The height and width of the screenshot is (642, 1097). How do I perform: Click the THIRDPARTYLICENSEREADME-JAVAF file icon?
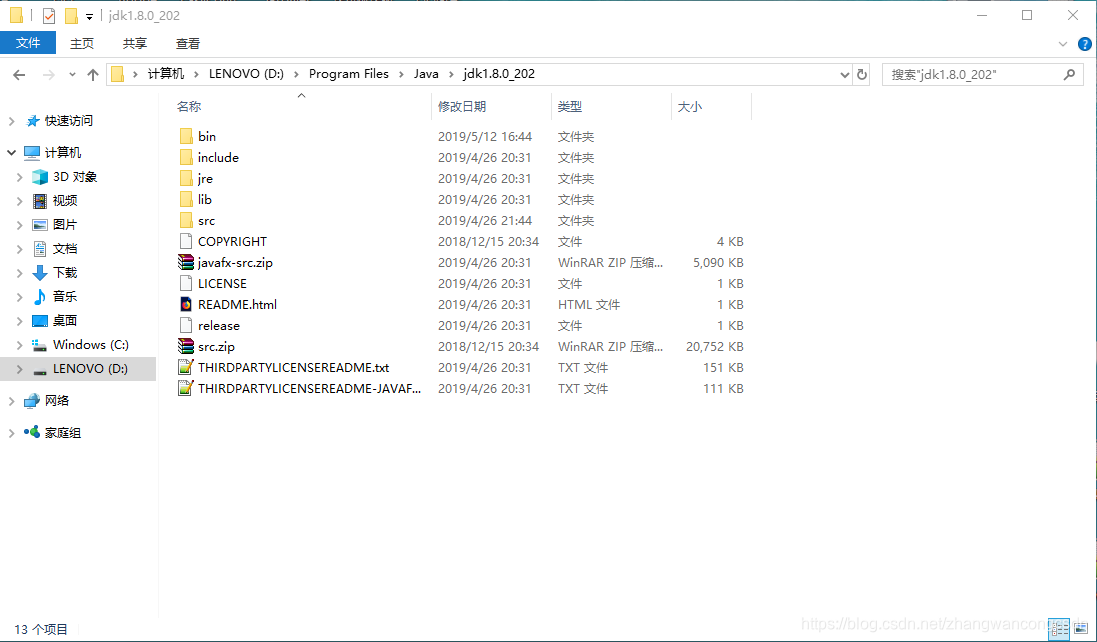coord(186,388)
